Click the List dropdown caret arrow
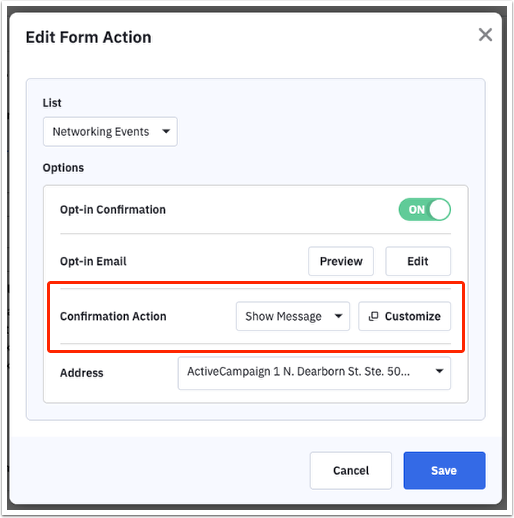This screenshot has height=518, width=514. pyautogui.click(x=166, y=132)
